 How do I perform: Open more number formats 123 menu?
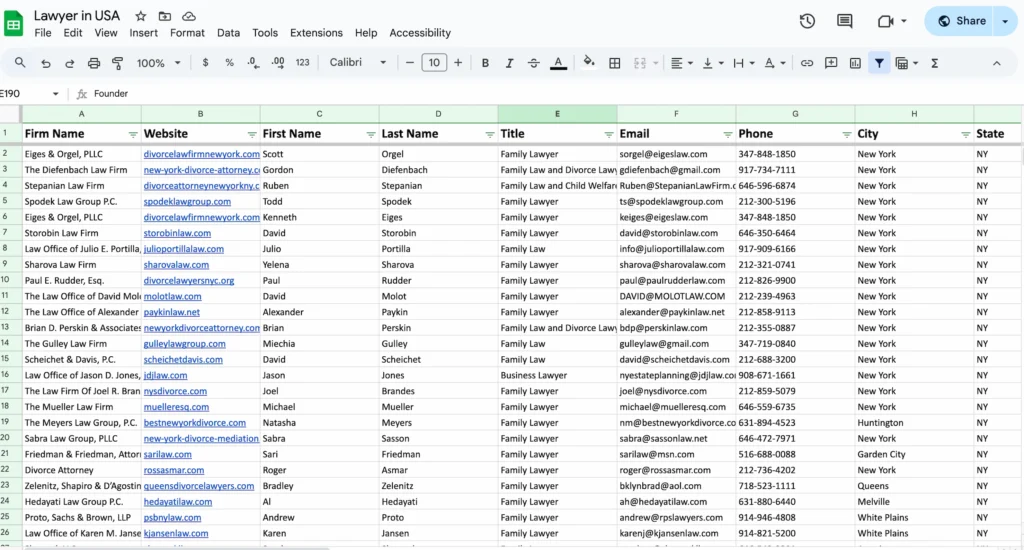pyautogui.click(x=302, y=63)
